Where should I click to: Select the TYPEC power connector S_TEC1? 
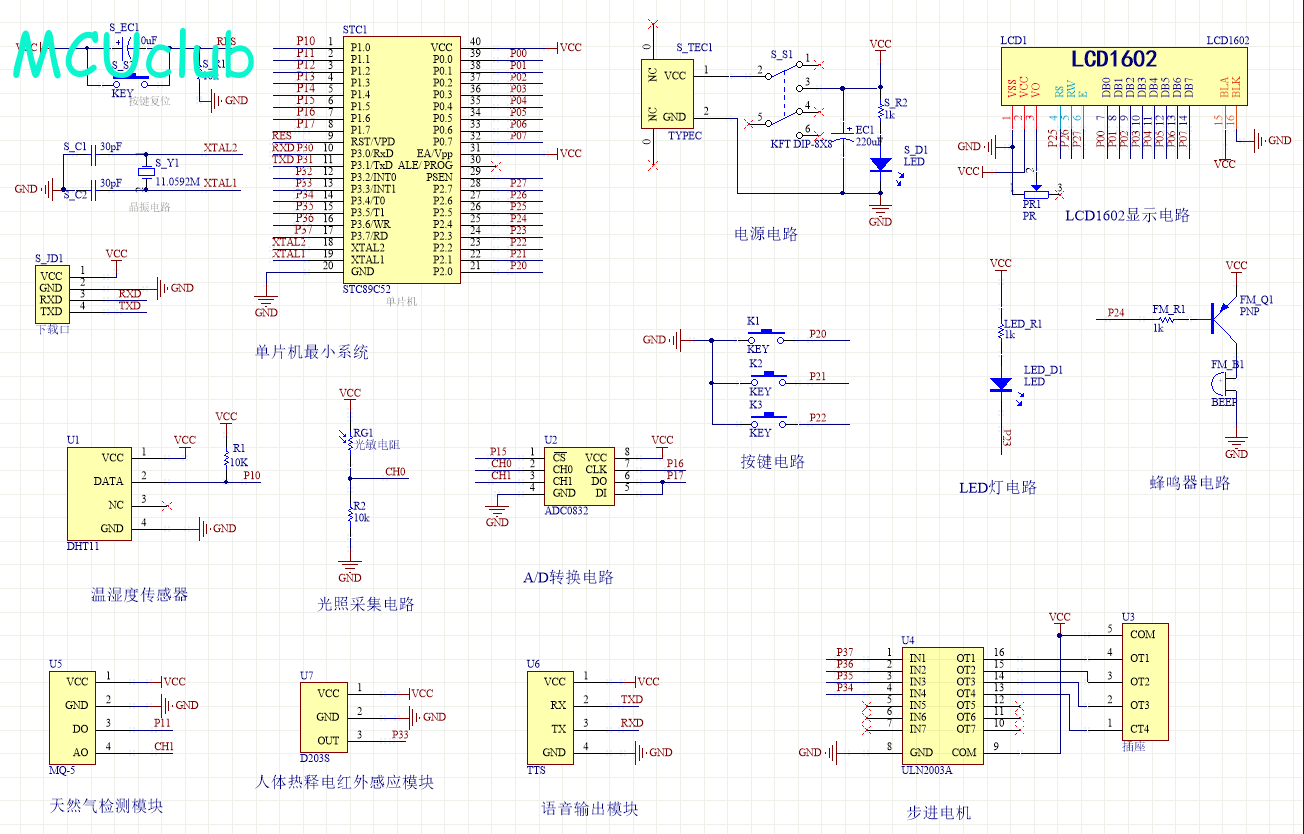pos(670,96)
